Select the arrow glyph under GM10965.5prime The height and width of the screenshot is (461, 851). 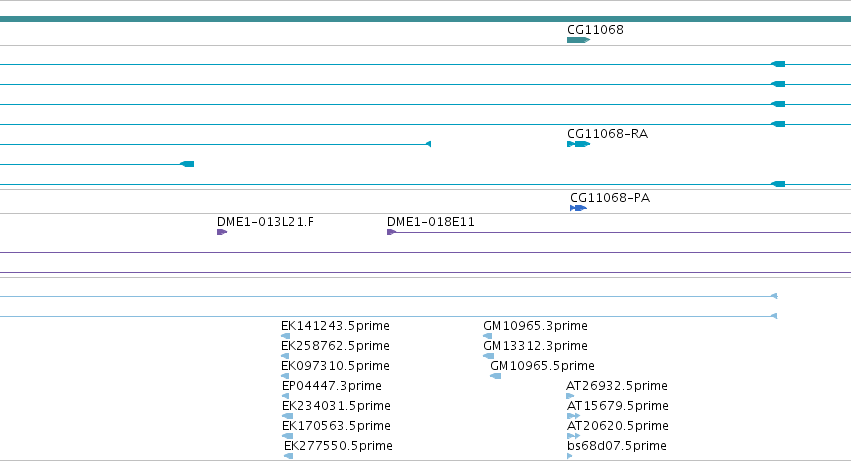[496, 376]
